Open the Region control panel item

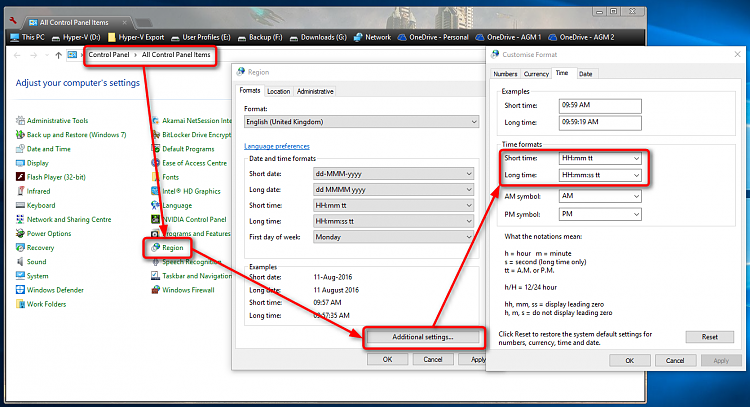tap(175, 246)
